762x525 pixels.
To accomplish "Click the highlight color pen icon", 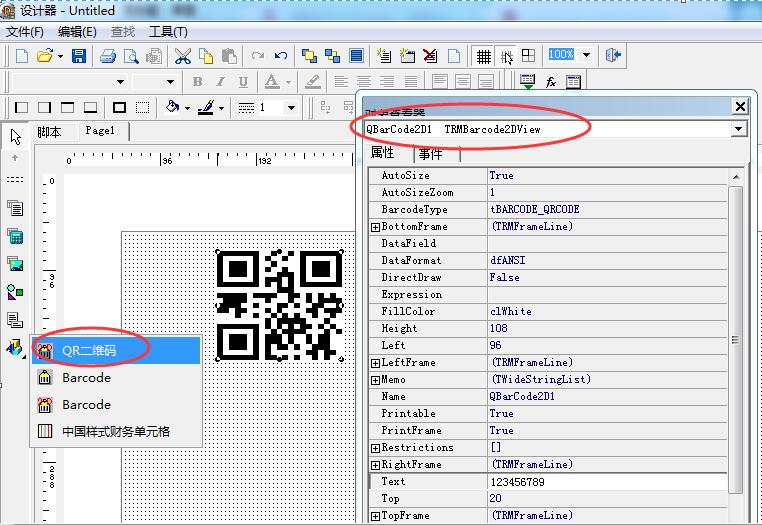I will (312, 82).
